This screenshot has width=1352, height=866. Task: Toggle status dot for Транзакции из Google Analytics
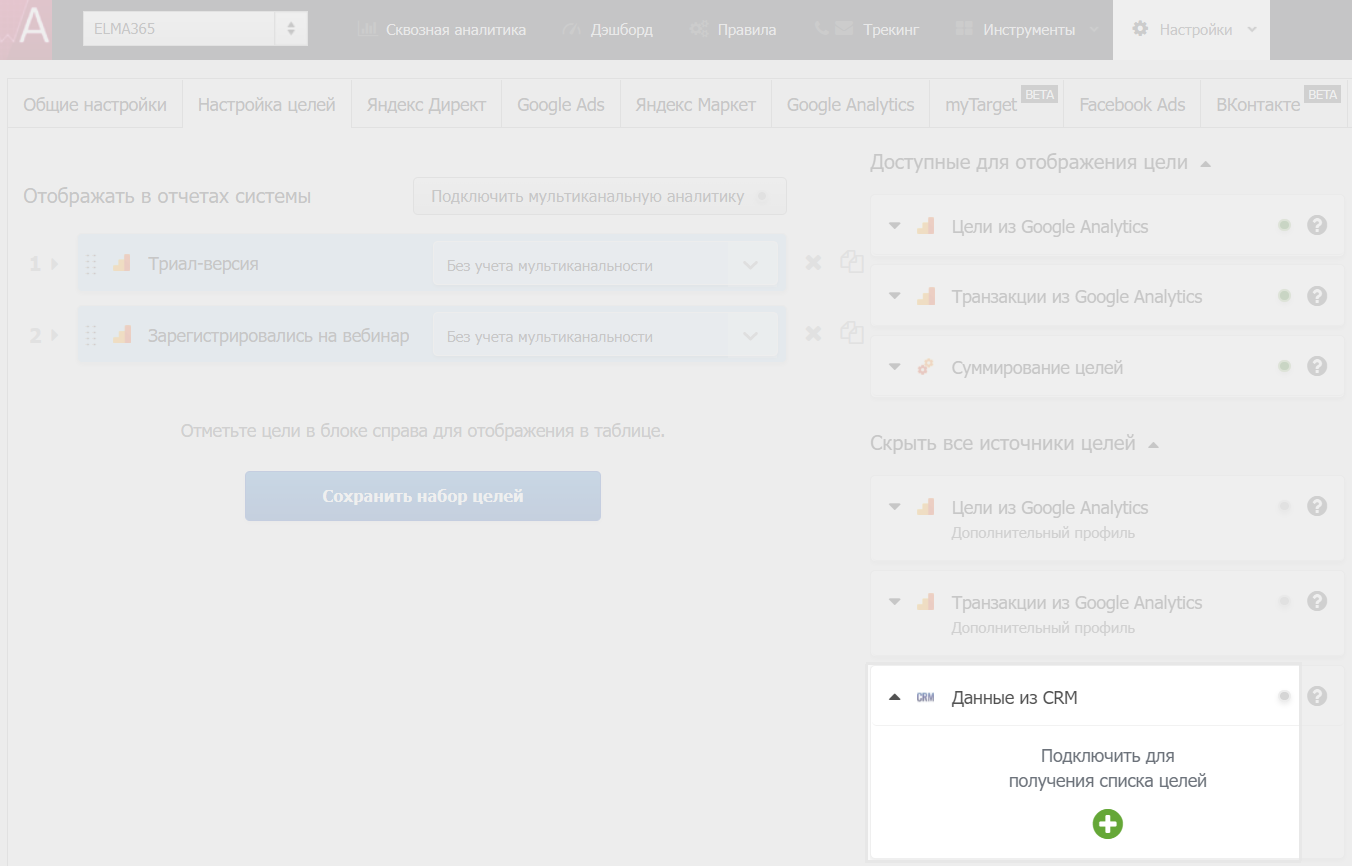tap(1284, 296)
